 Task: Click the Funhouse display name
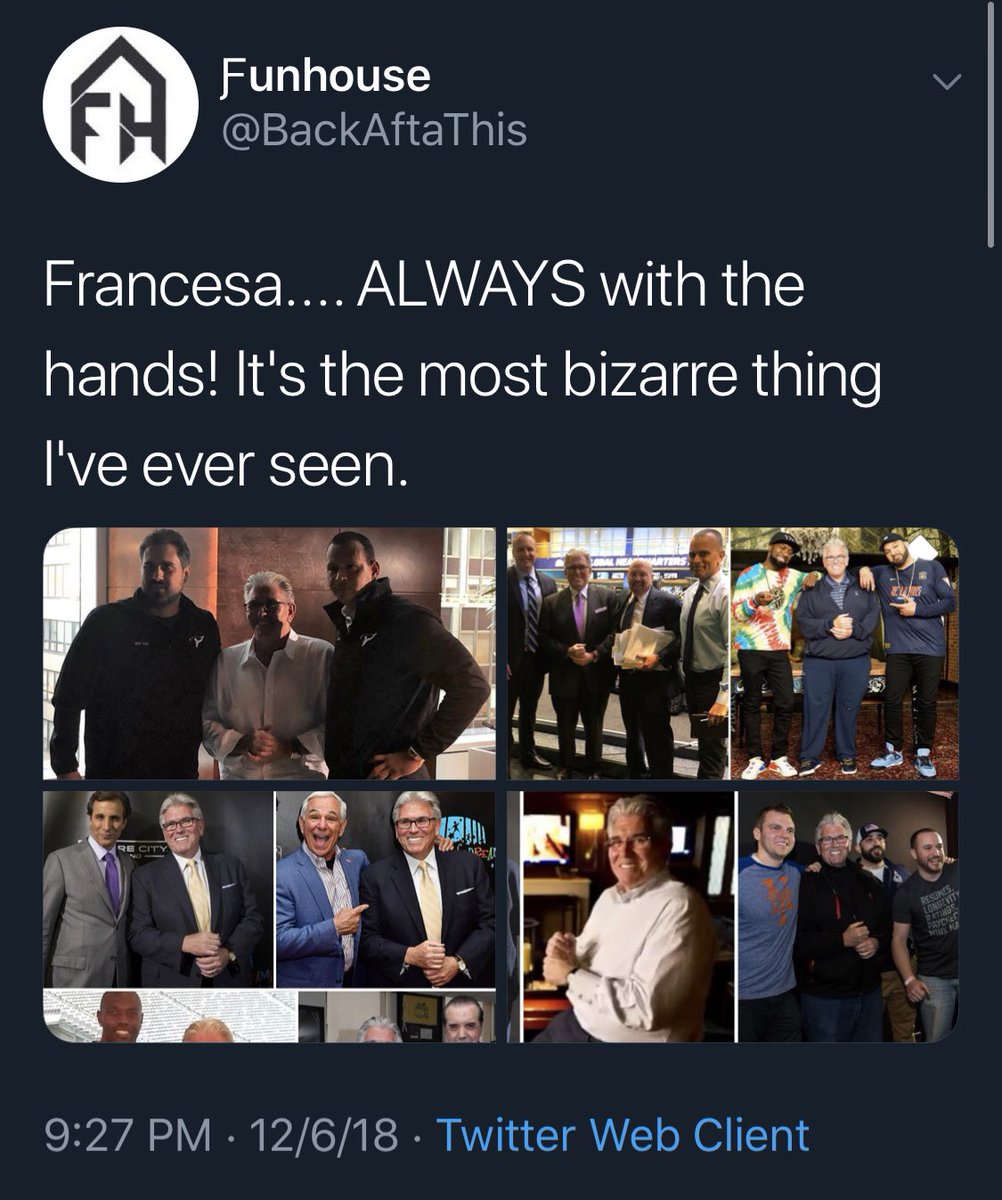point(323,75)
